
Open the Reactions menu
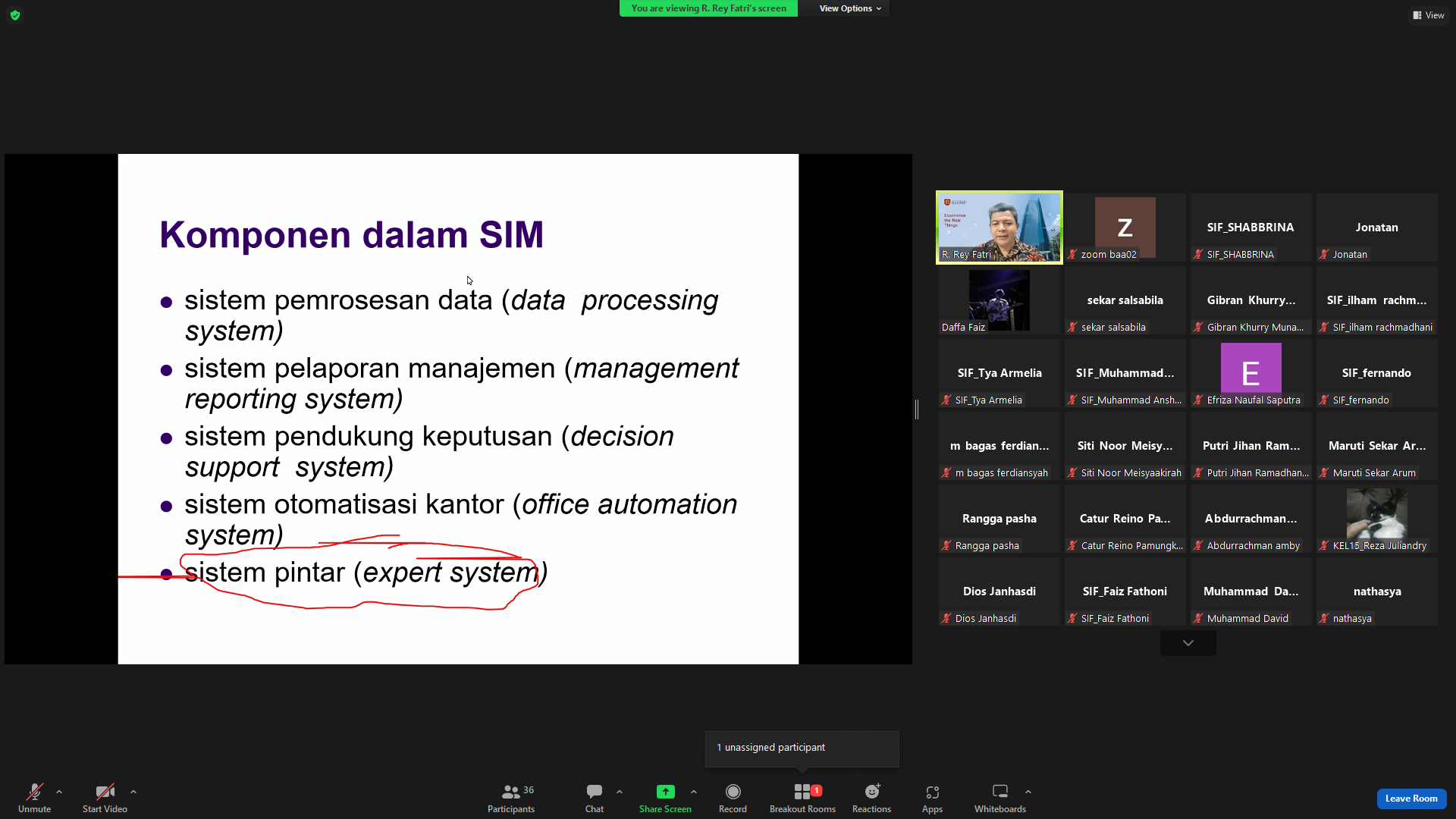pos(872,798)
